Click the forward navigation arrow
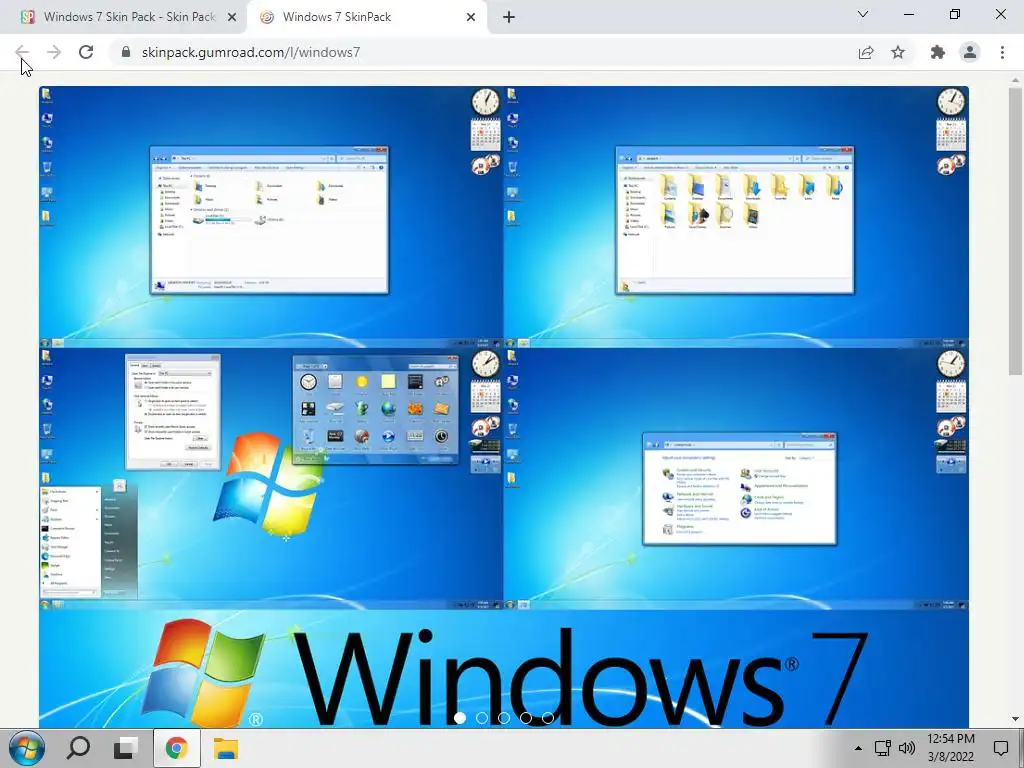Screen dimensions: 1024x768 click(x=54, y=52)
